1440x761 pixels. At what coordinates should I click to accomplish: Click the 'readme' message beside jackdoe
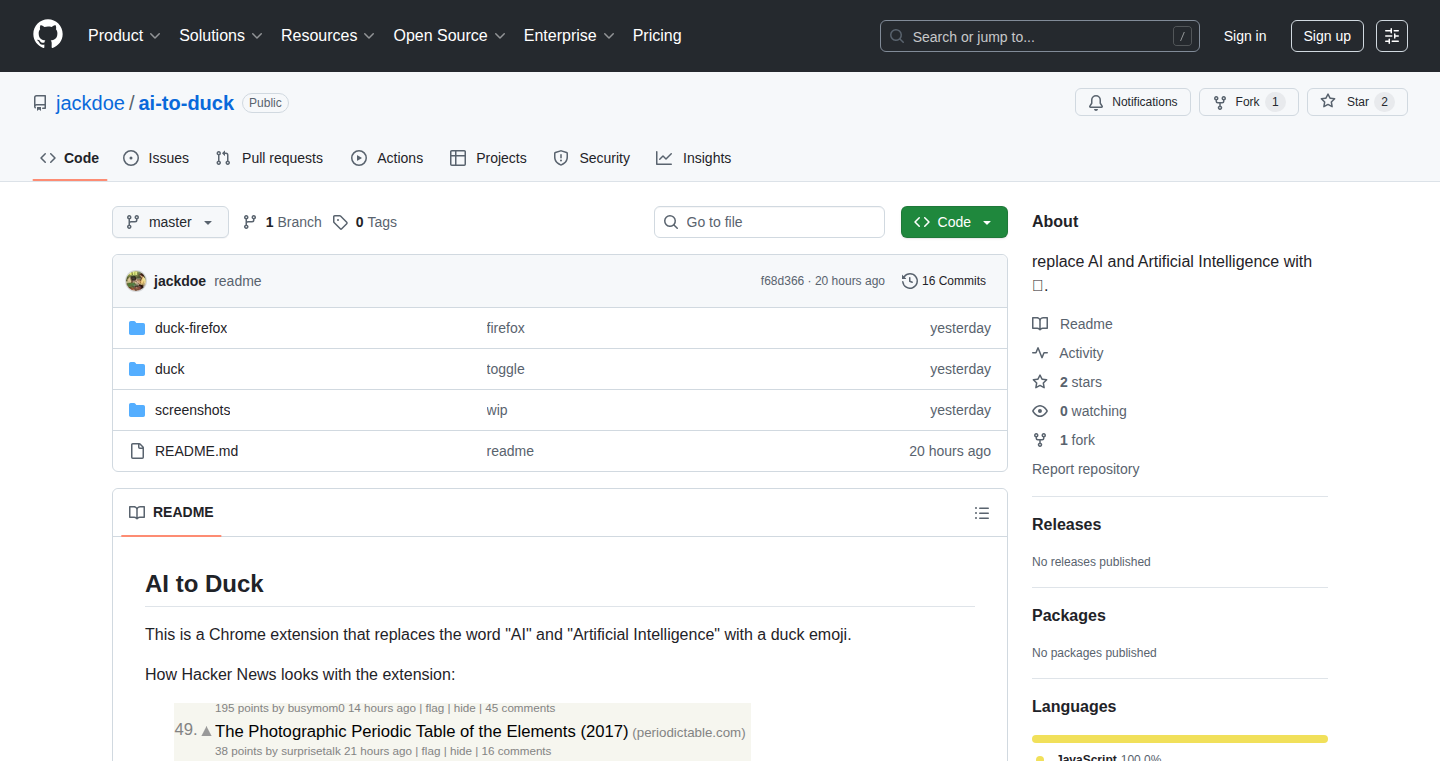click(x=238, y=281)
